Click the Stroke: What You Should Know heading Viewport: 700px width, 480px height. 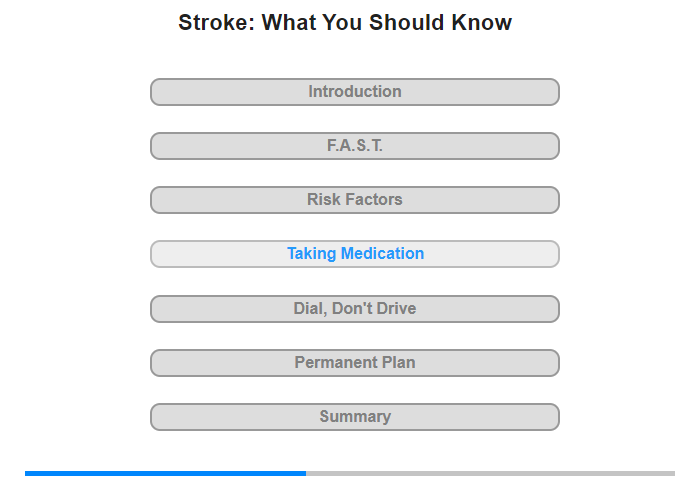coord(345,22)
